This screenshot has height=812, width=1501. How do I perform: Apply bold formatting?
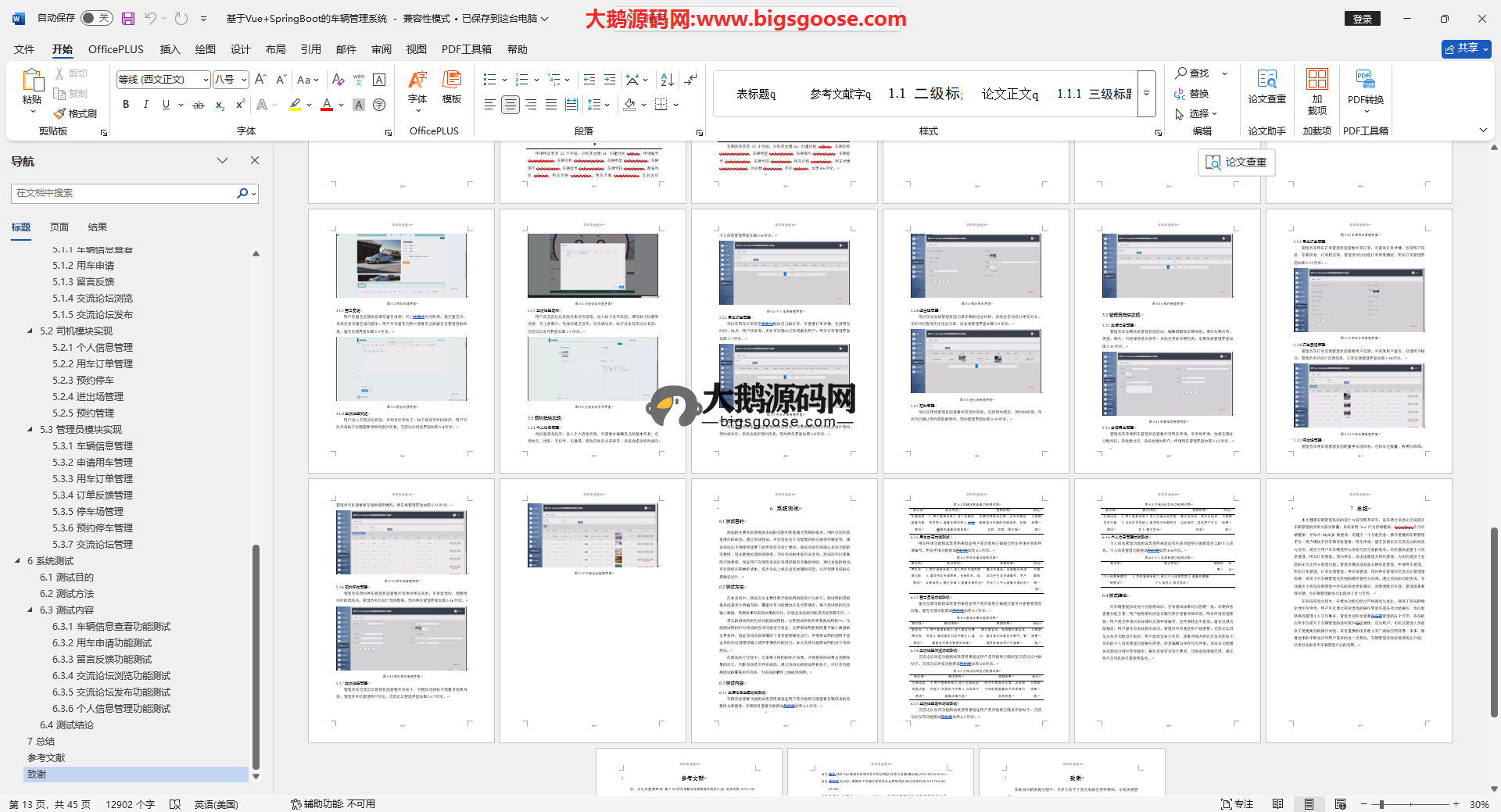click(126, 105)
